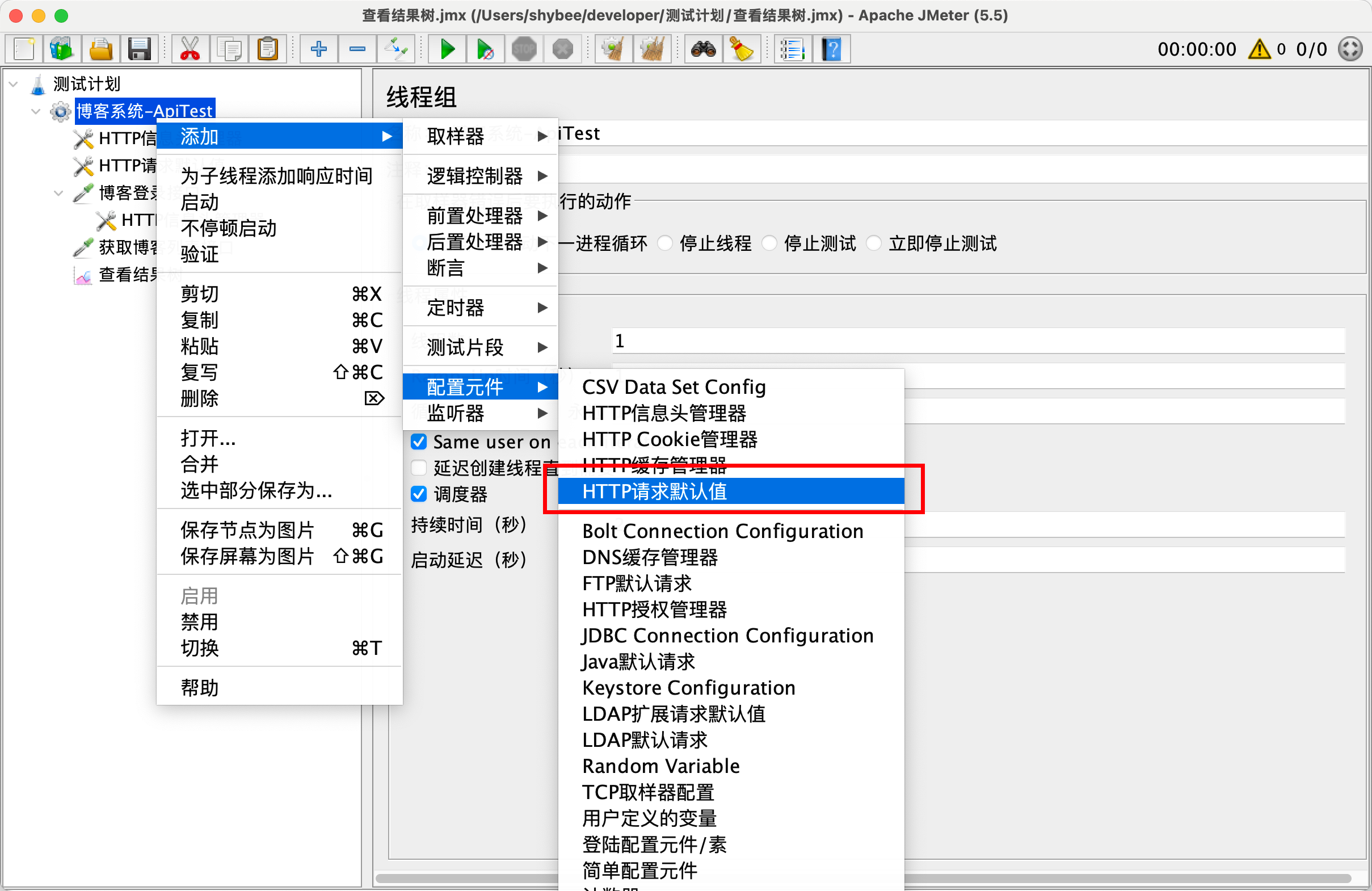Open Help question mark icon
The width and height of the screenshot is (1372, 891).
[831, 49]
